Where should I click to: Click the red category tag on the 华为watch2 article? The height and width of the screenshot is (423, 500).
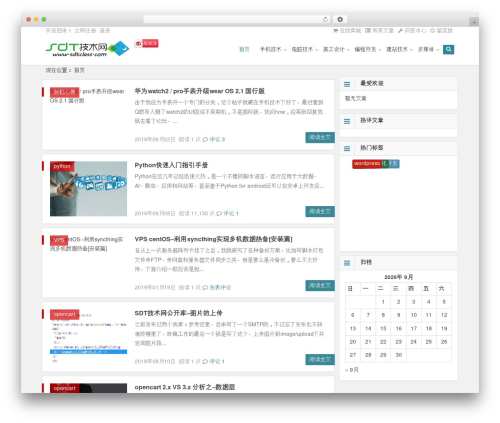tap(65, 92)
